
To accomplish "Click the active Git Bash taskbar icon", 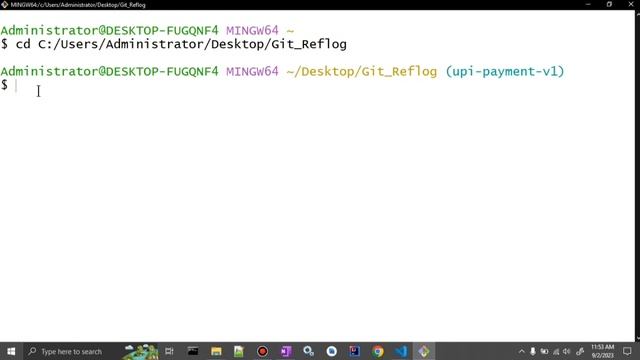I will click(424, 351).
